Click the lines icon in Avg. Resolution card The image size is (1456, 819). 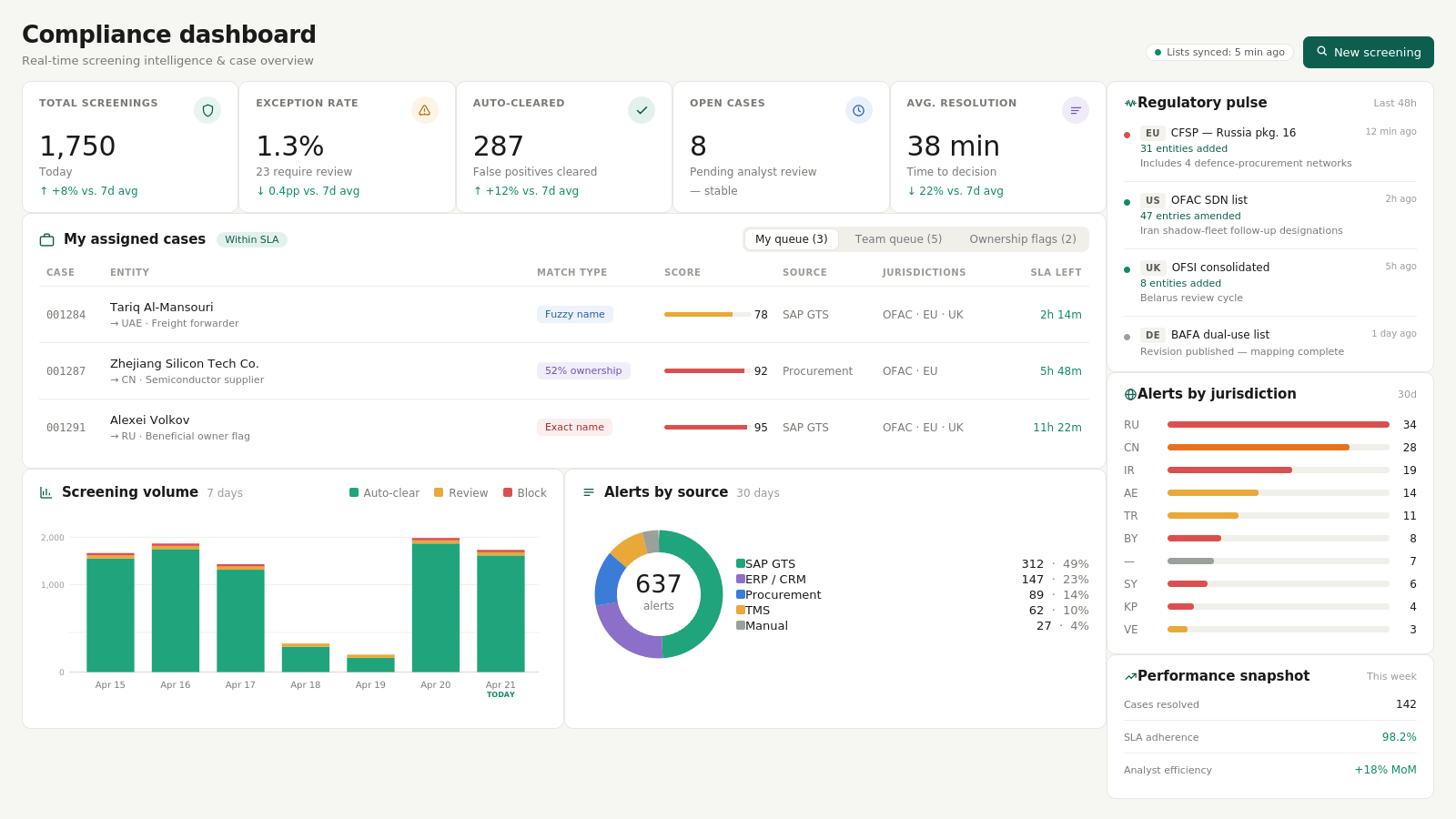click(1076, 110)
